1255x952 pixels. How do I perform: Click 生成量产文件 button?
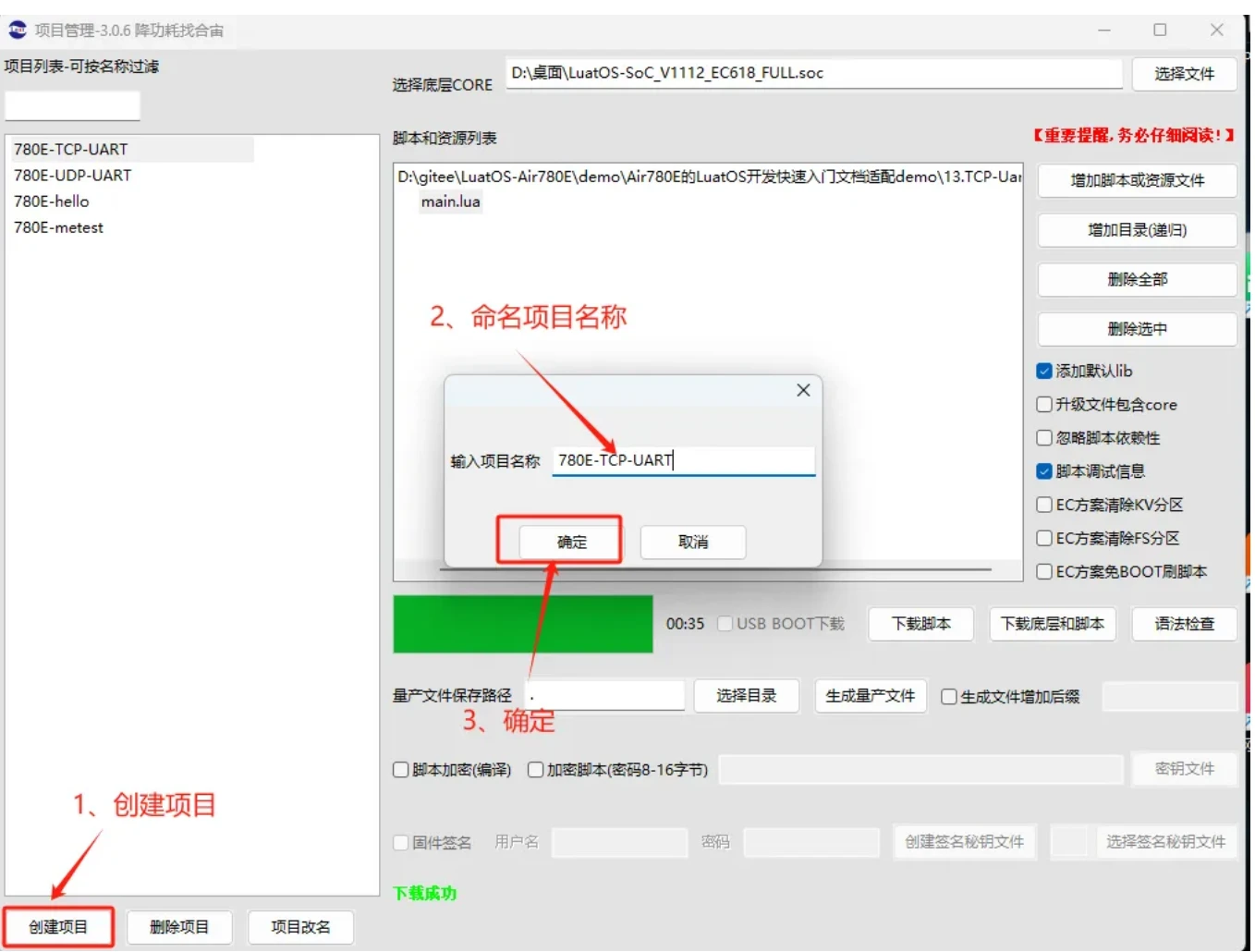coord(870,696)
